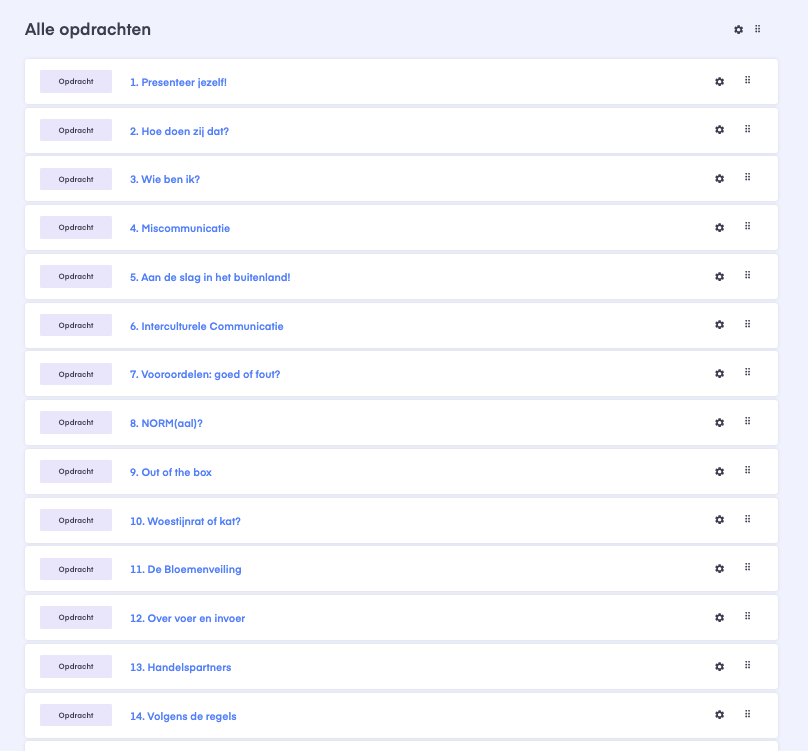Screen dimensions: 808x751
Task: Open settings gear for 10. Woestijnrat of kat?
Action: tap(719, 520)
